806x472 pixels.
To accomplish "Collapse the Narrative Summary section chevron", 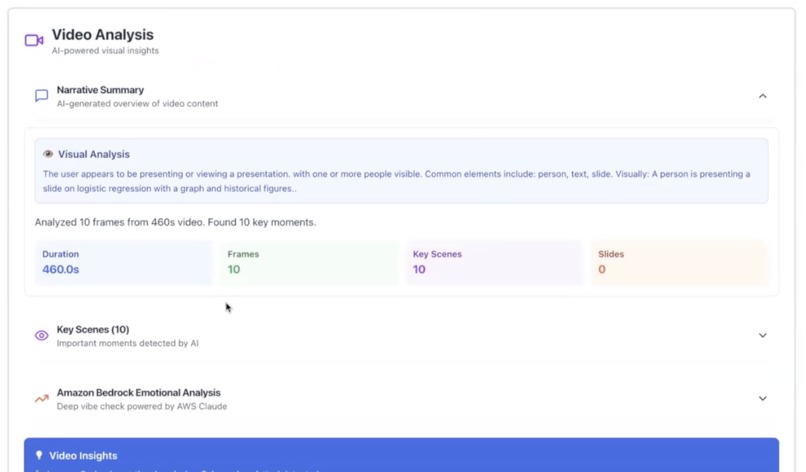I will (x=762, y=96).
